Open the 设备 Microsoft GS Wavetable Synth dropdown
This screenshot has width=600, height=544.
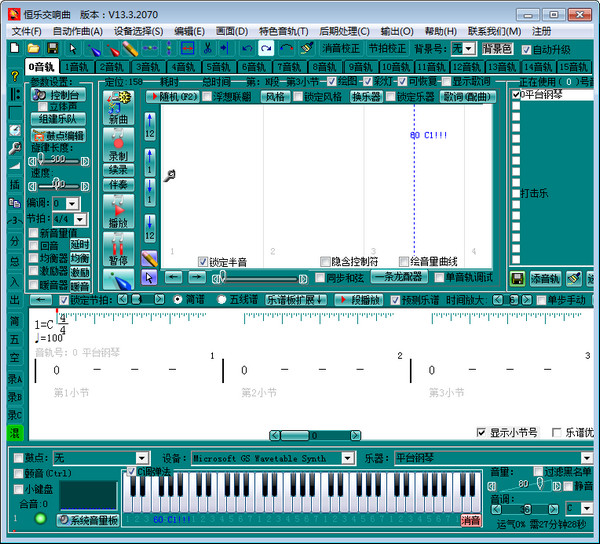(348, 458)
